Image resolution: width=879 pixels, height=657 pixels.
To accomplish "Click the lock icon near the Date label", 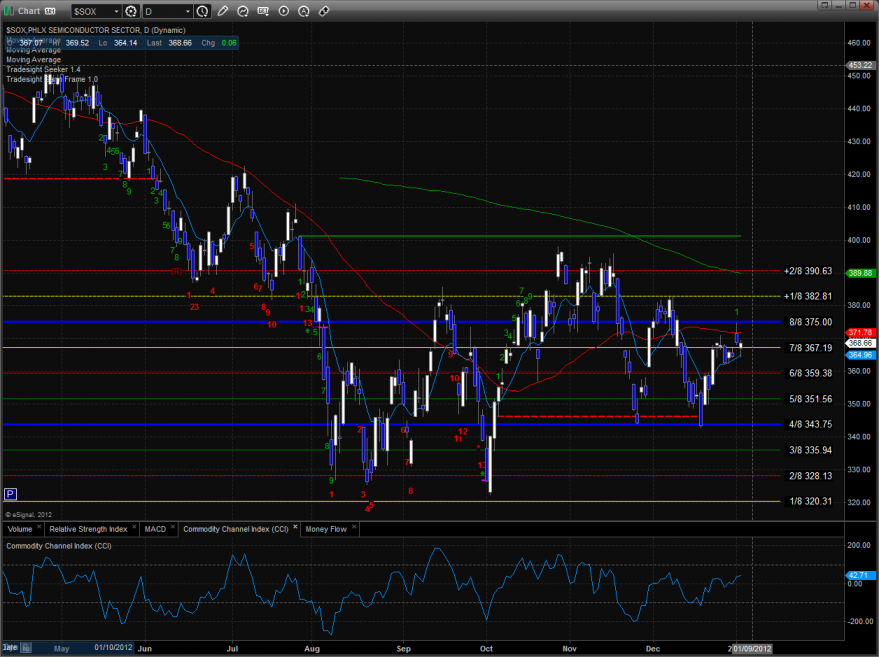I will click(26, 648).
